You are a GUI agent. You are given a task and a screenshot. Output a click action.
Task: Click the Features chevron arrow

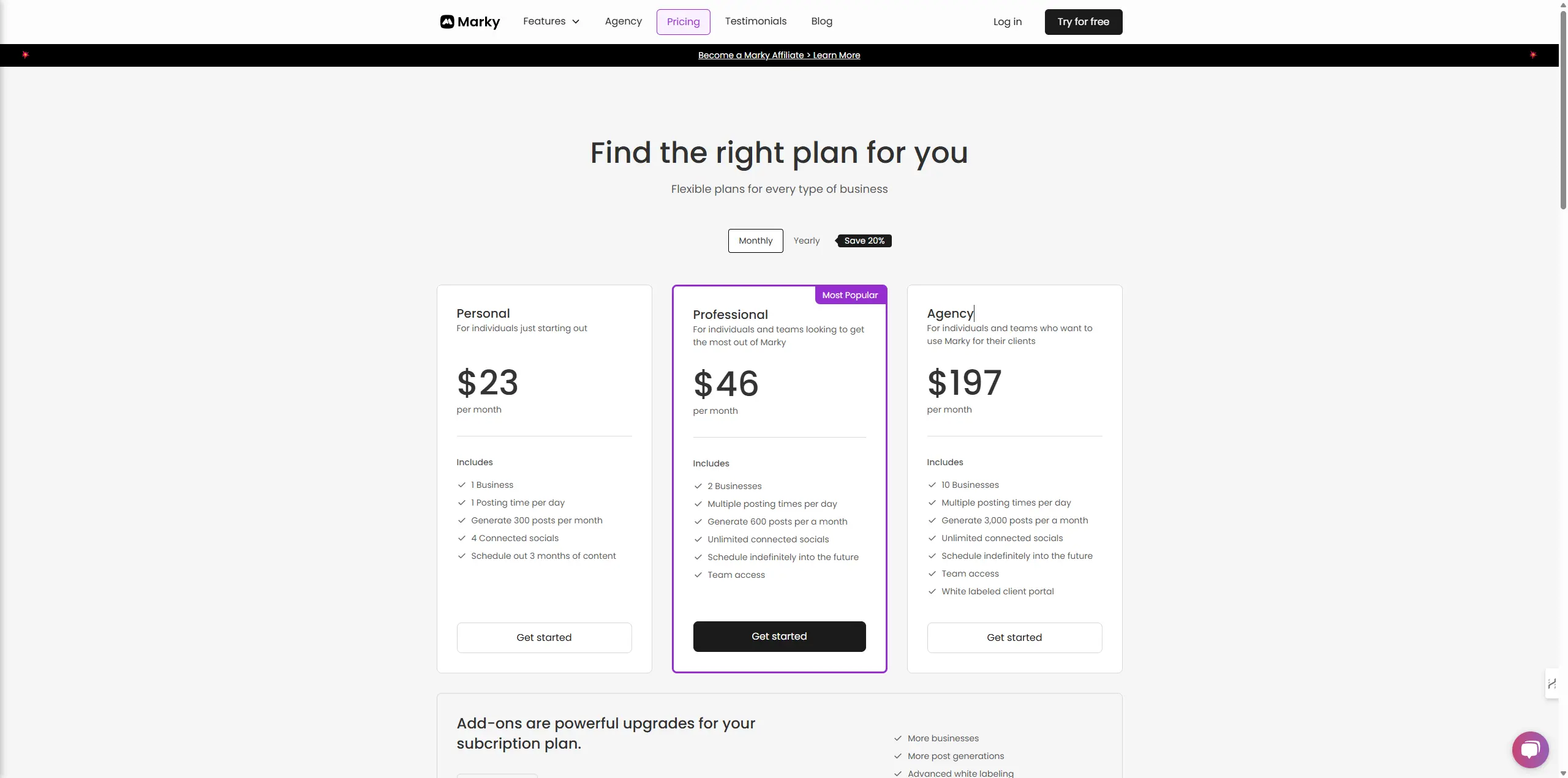[x=576, y=21]
